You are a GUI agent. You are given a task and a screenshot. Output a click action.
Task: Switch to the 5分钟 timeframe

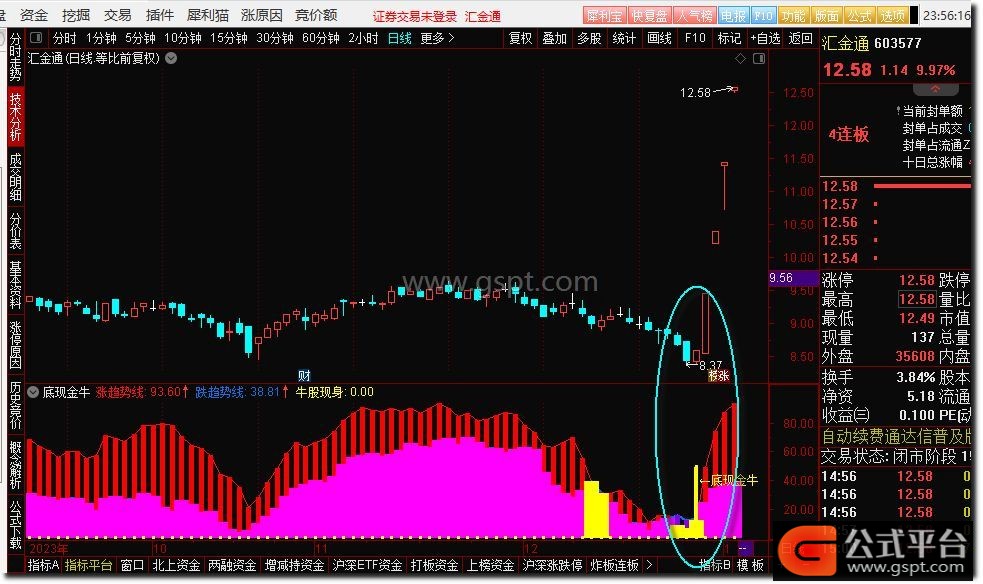(x=140, y=38)
